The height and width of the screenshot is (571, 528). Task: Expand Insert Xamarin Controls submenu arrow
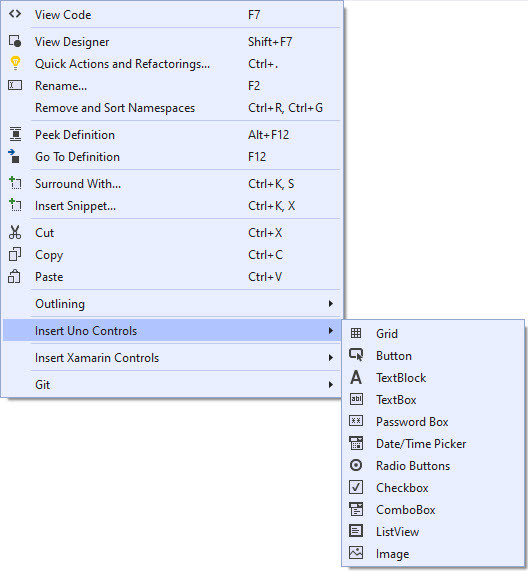point(331,358)
